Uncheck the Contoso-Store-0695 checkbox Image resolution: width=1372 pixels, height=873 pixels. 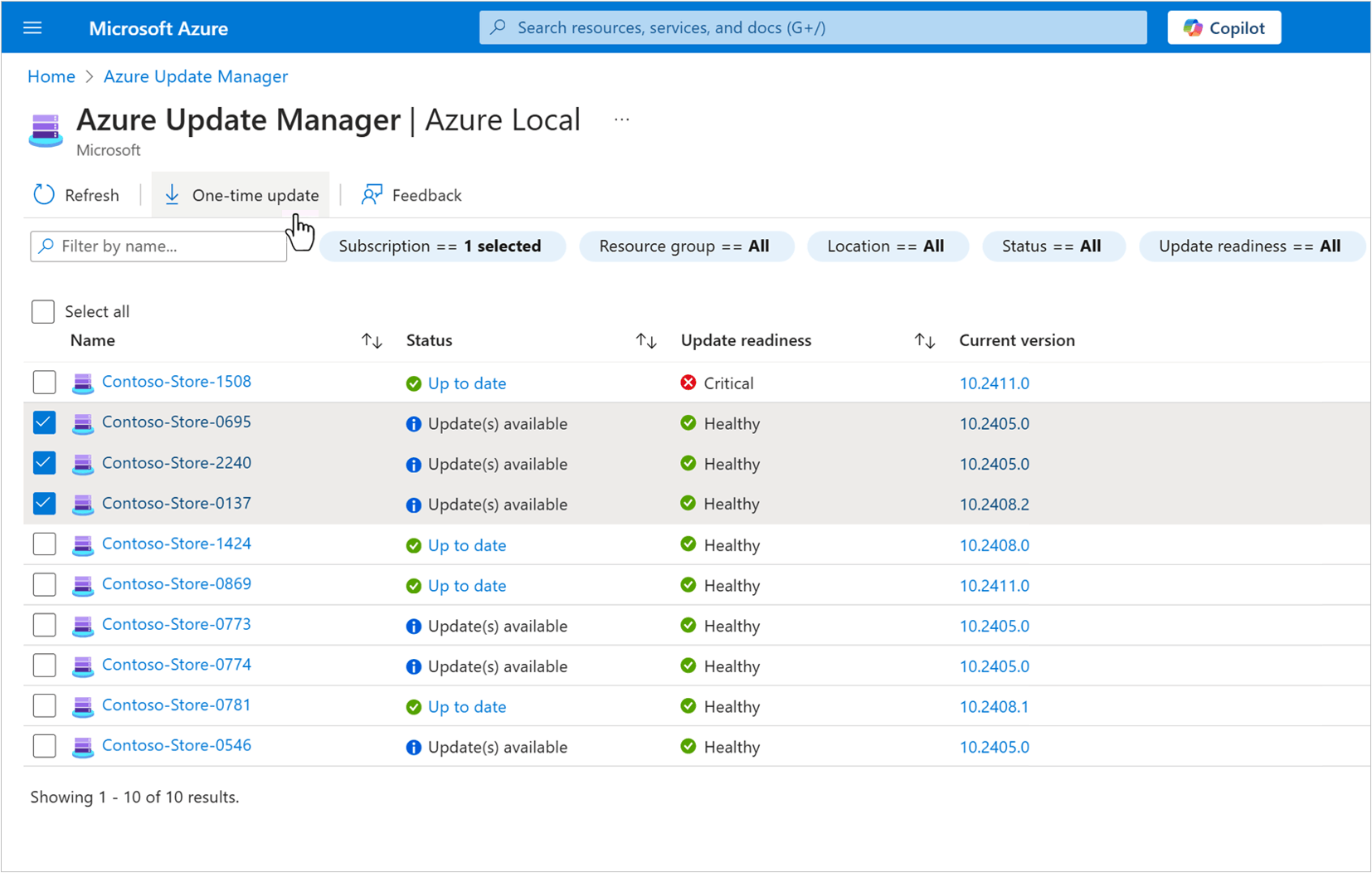(44, 422)
